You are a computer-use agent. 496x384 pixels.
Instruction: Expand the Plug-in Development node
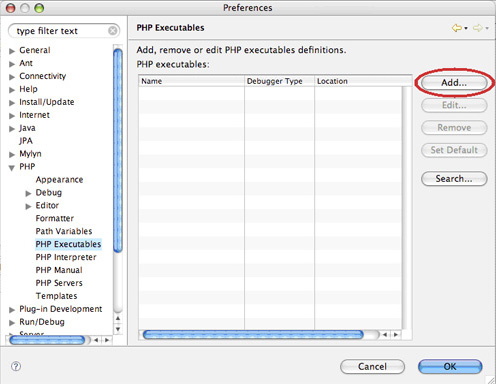tap(12, 310)
